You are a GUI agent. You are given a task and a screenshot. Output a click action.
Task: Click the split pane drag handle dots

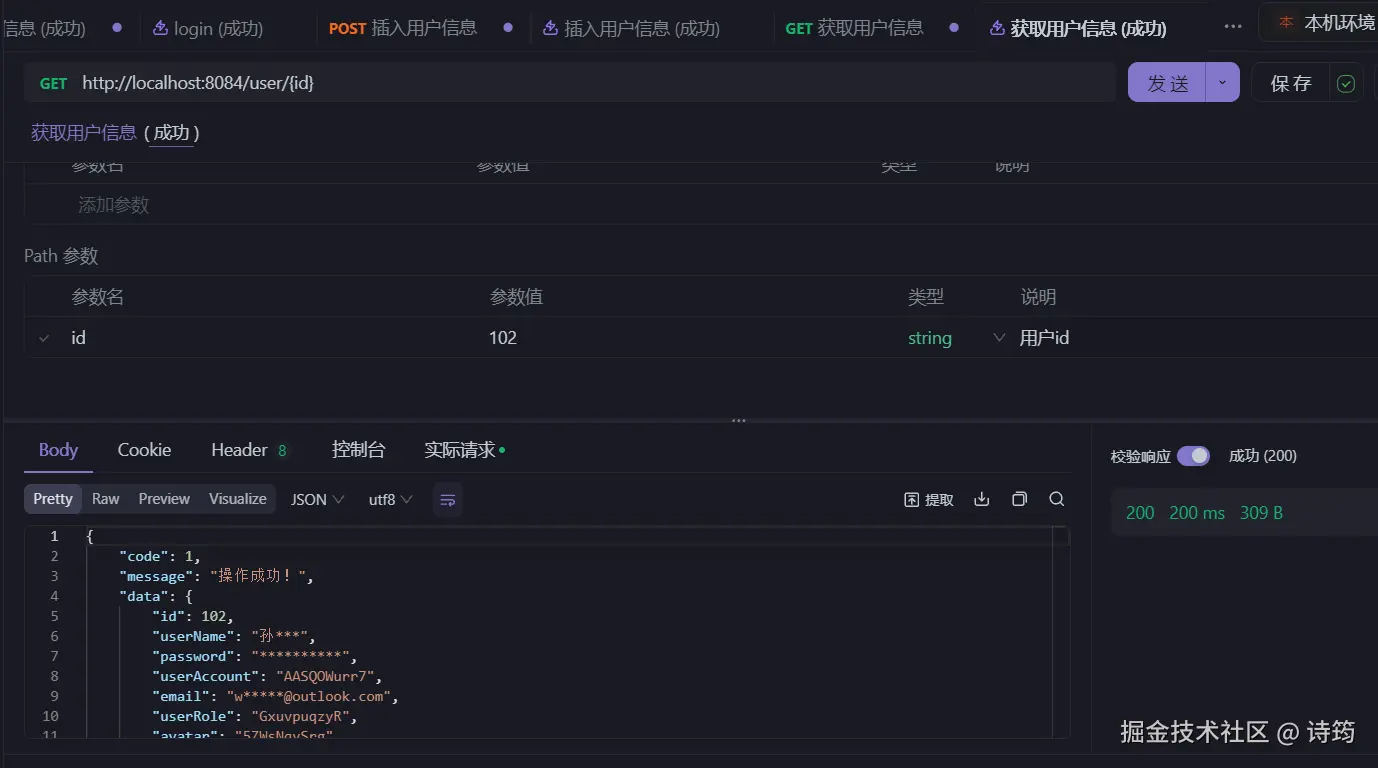[738, 421]
